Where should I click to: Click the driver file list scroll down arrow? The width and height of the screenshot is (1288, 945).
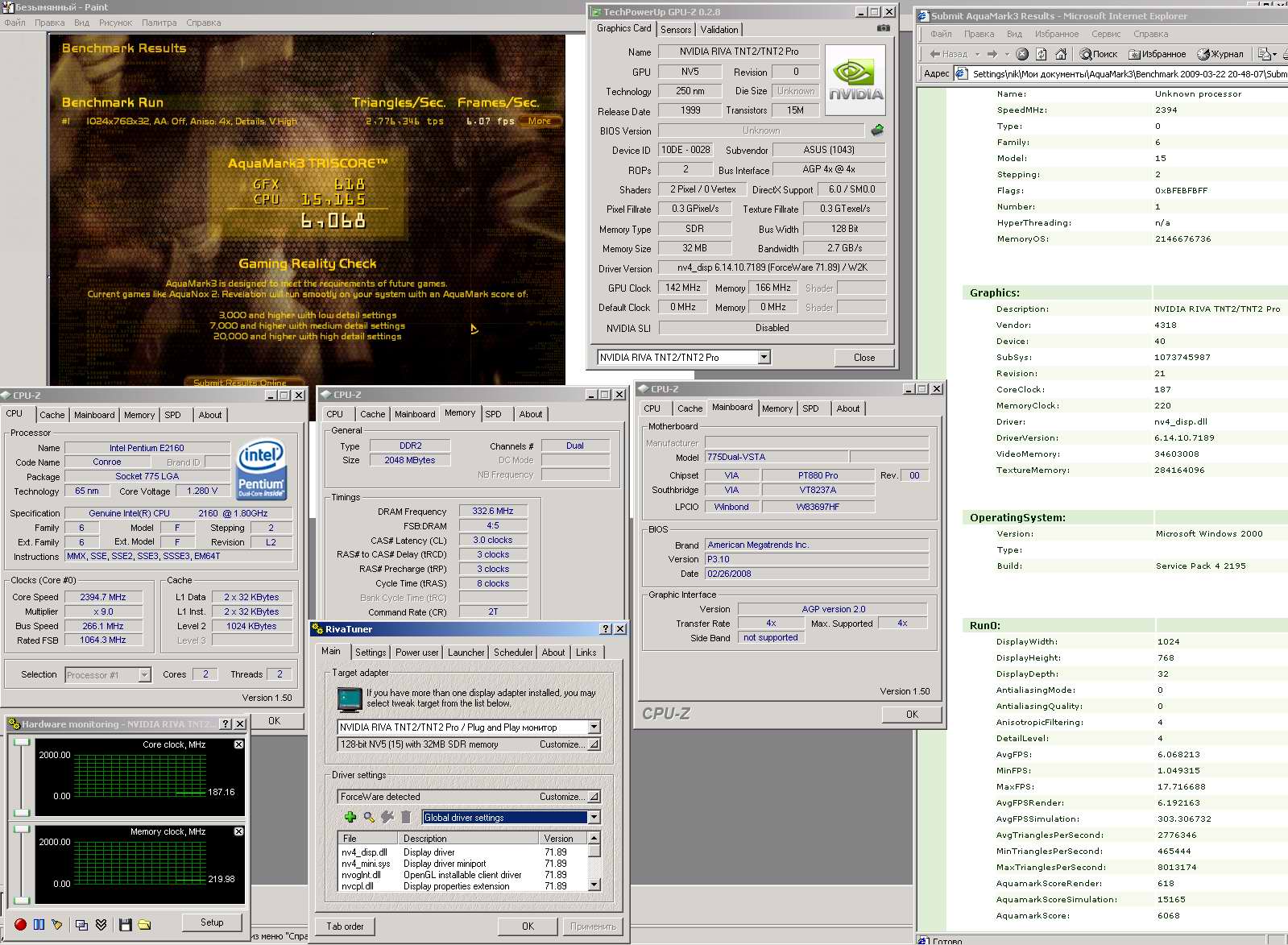pos(594,885)
